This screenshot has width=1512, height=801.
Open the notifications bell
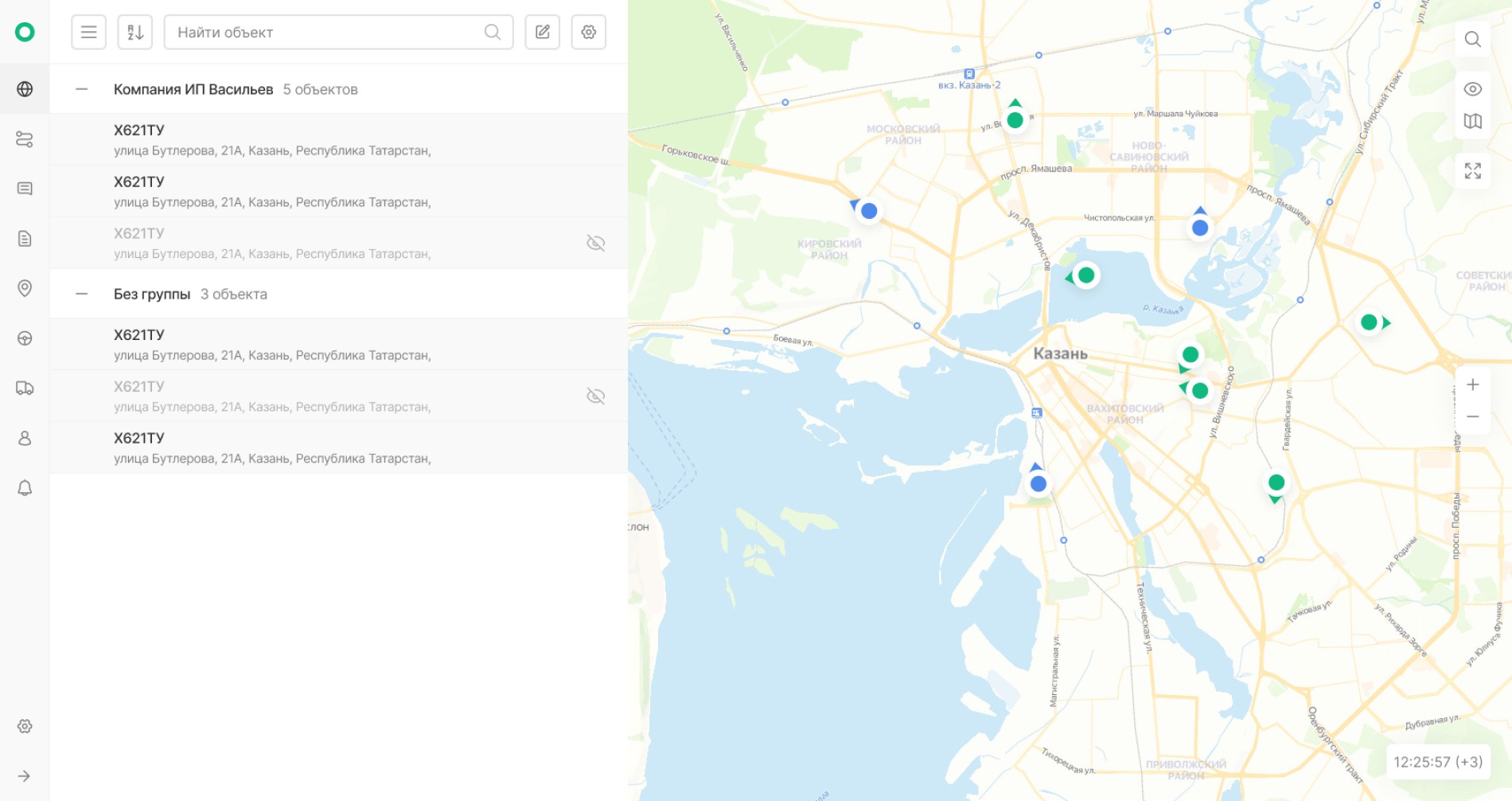coord(25,487)
